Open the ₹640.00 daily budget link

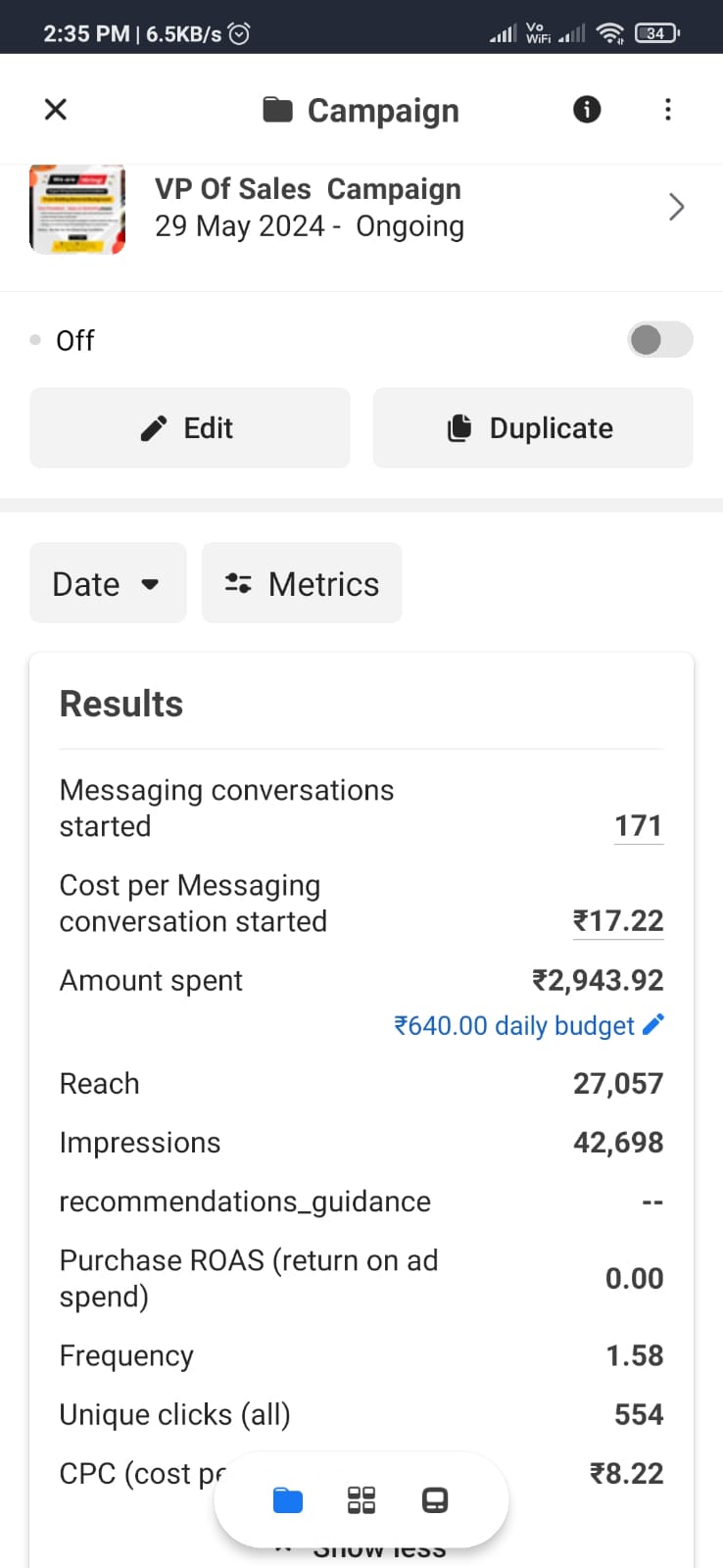coord(514,1025)
